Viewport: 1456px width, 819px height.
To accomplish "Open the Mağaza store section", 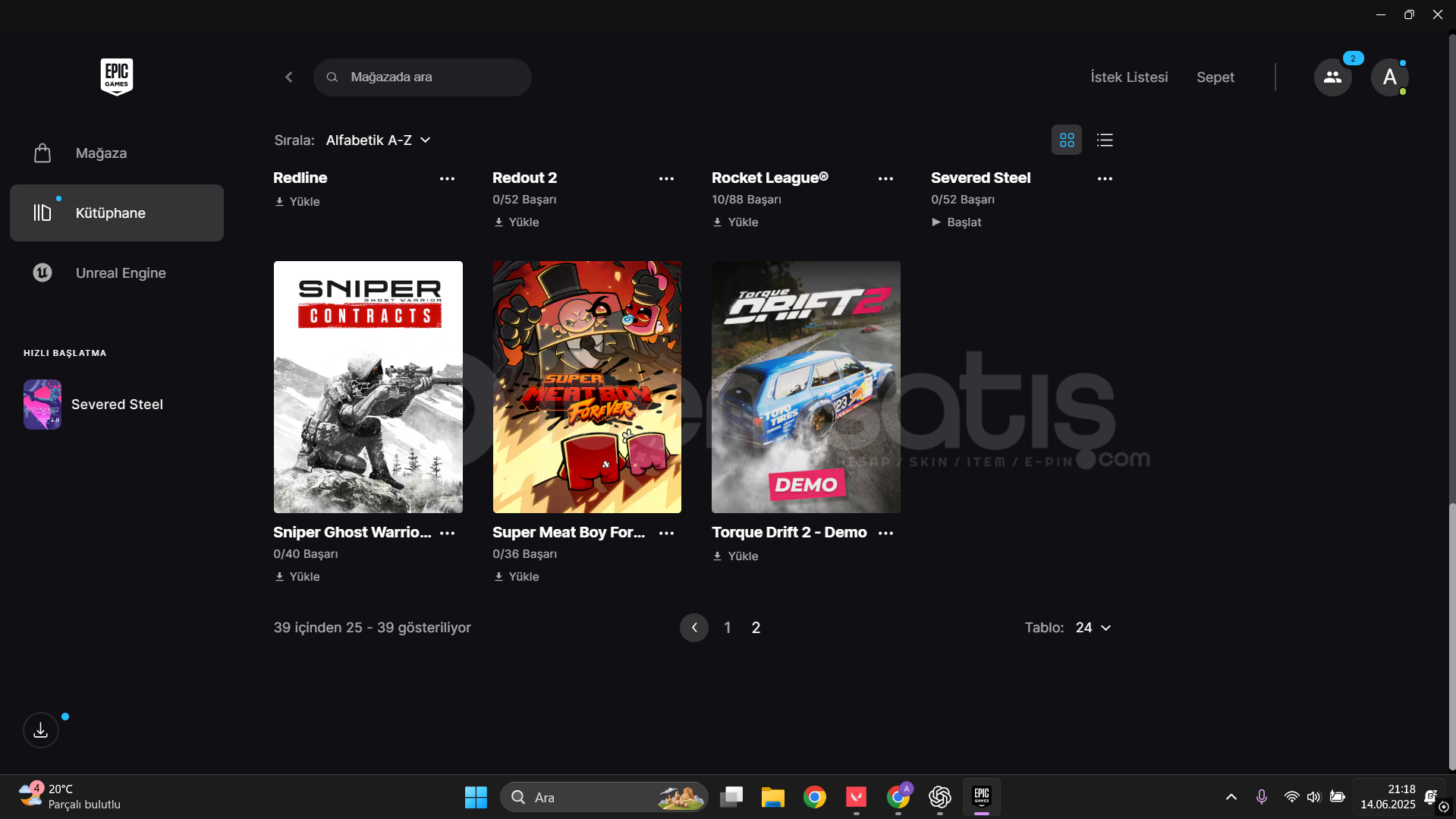I will tap(117, 153).
